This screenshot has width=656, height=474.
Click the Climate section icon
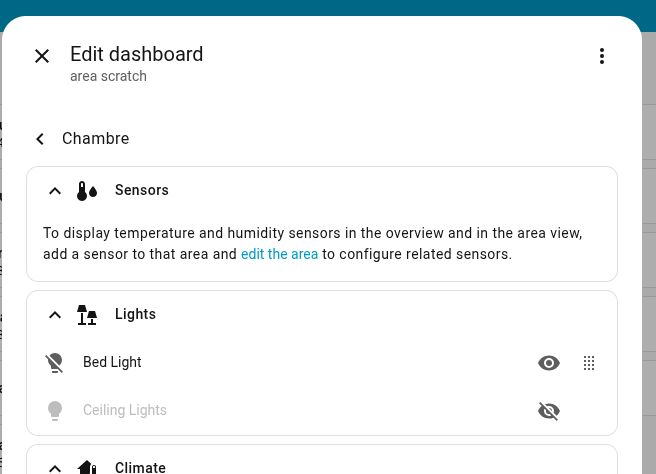pyautogui.click(x=87, y=467)
